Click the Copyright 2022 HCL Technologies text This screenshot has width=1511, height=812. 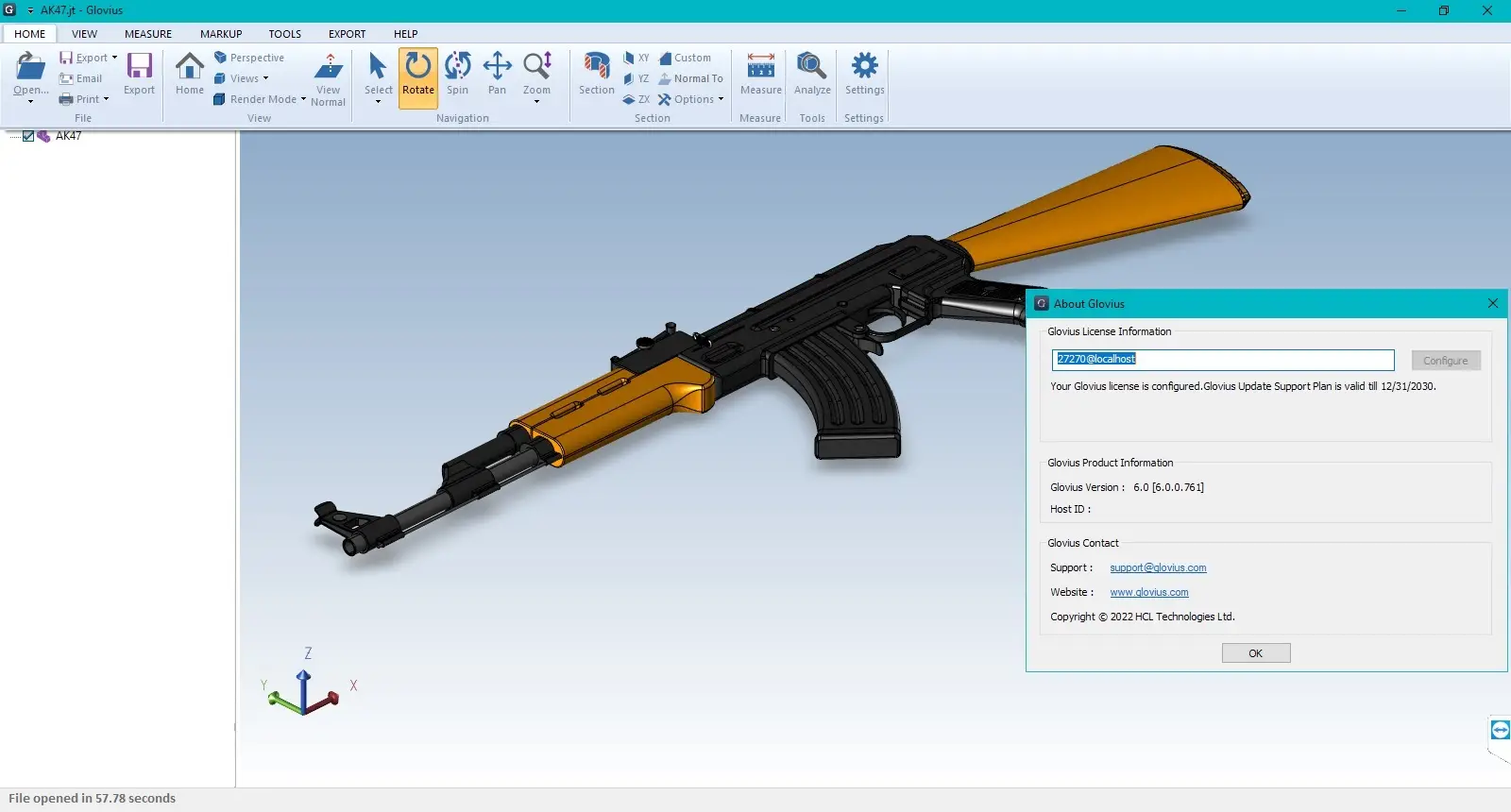(1142, 617)
